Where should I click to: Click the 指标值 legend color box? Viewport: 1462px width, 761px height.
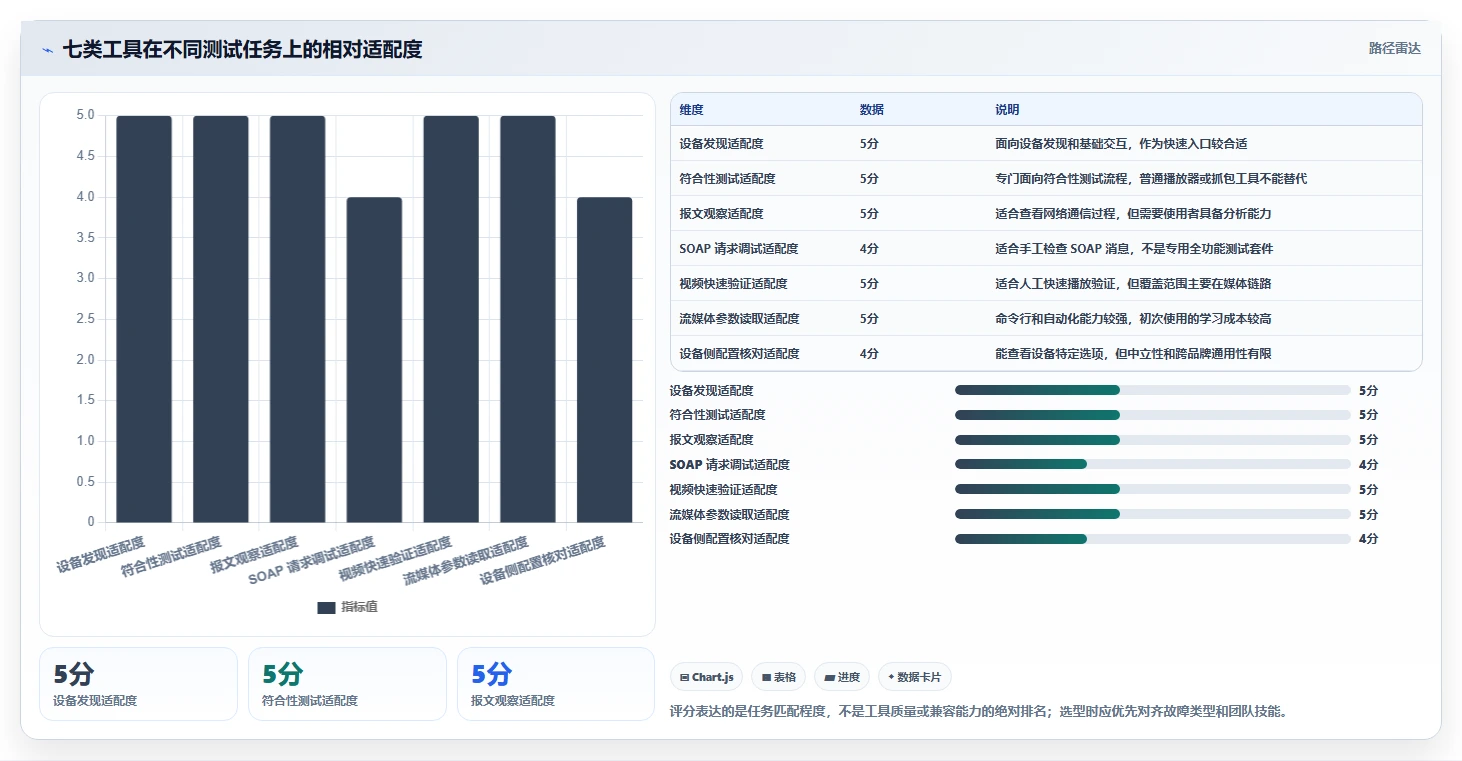point(326,607)
